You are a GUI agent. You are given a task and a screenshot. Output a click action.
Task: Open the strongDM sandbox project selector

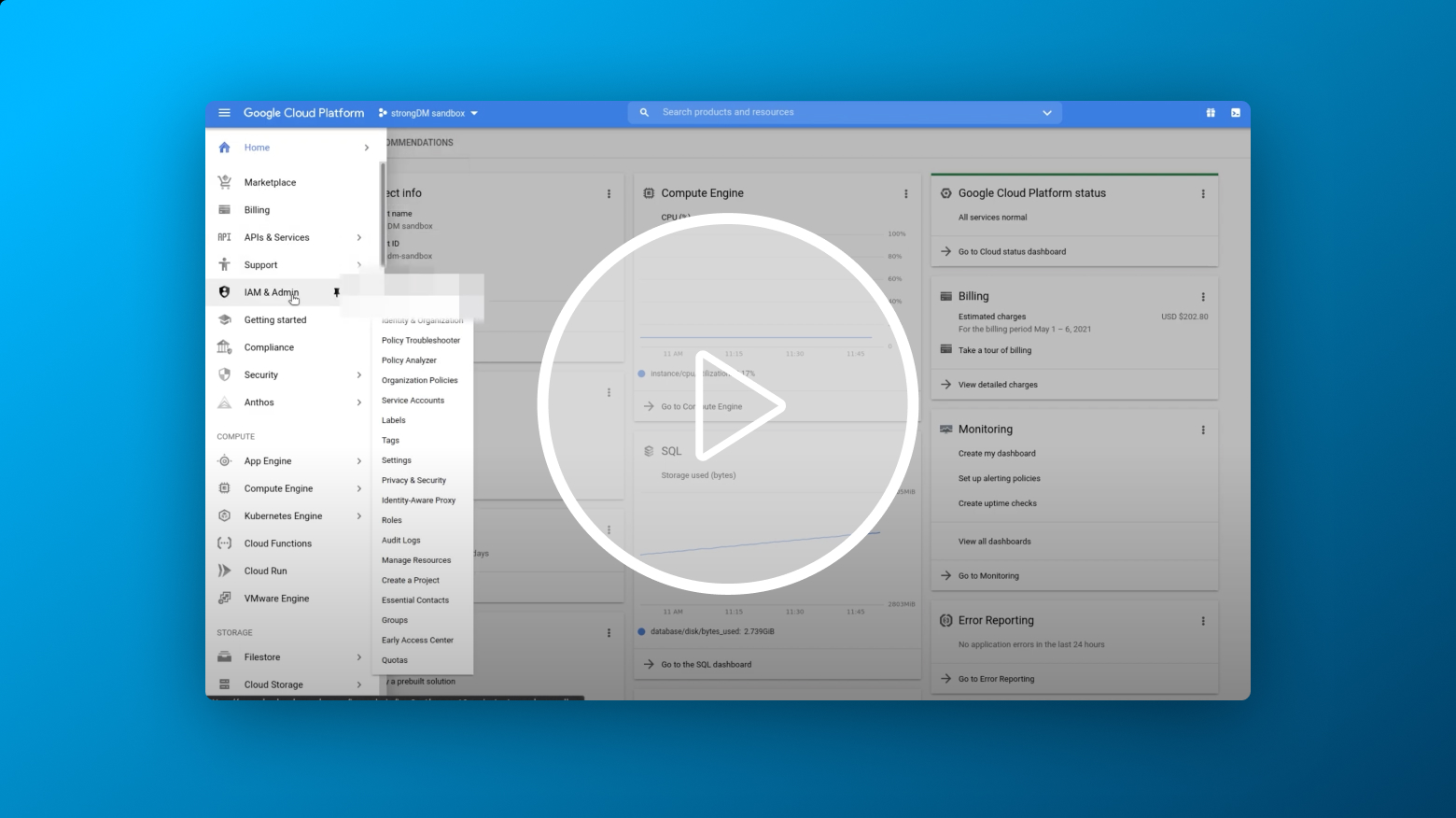click(428, 113)
